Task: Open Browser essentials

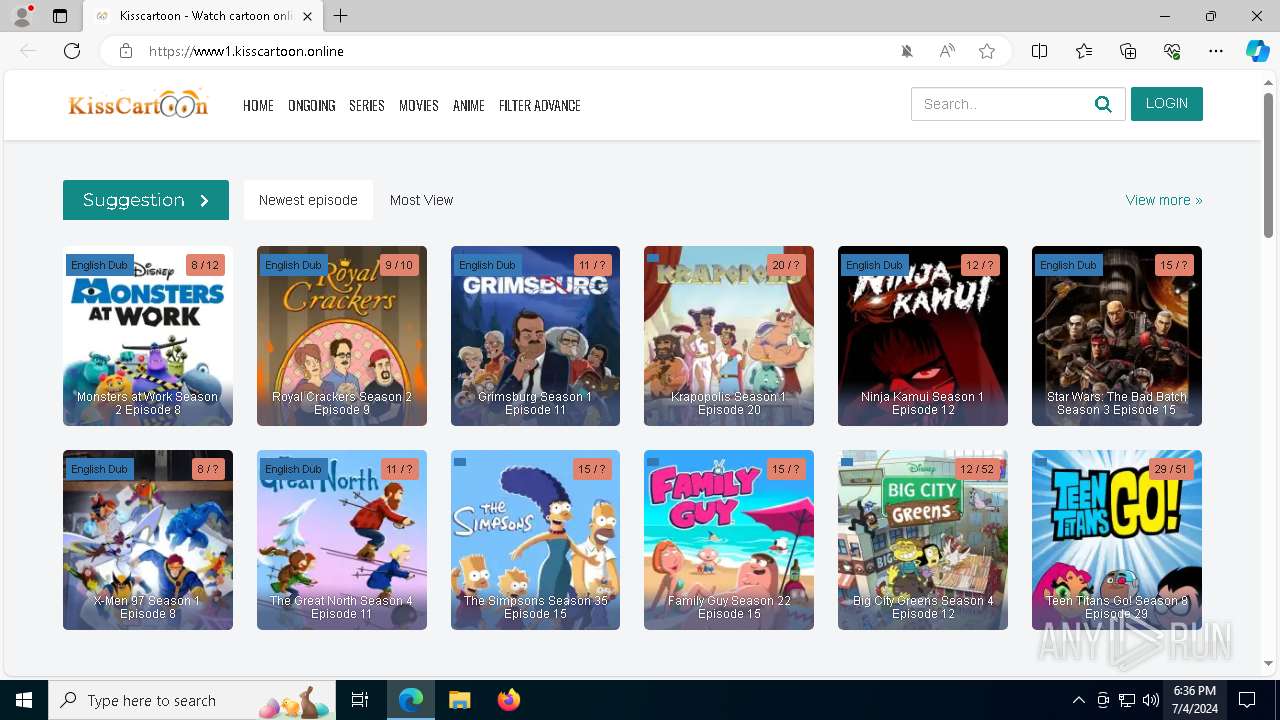Action: (1172, 51)
